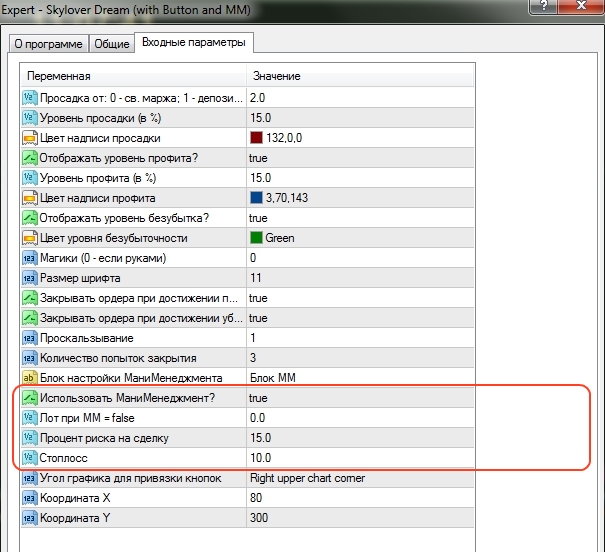Edit the 'Магики' value 0
Viewport: 605px width, 552px height.
point(253,258)
